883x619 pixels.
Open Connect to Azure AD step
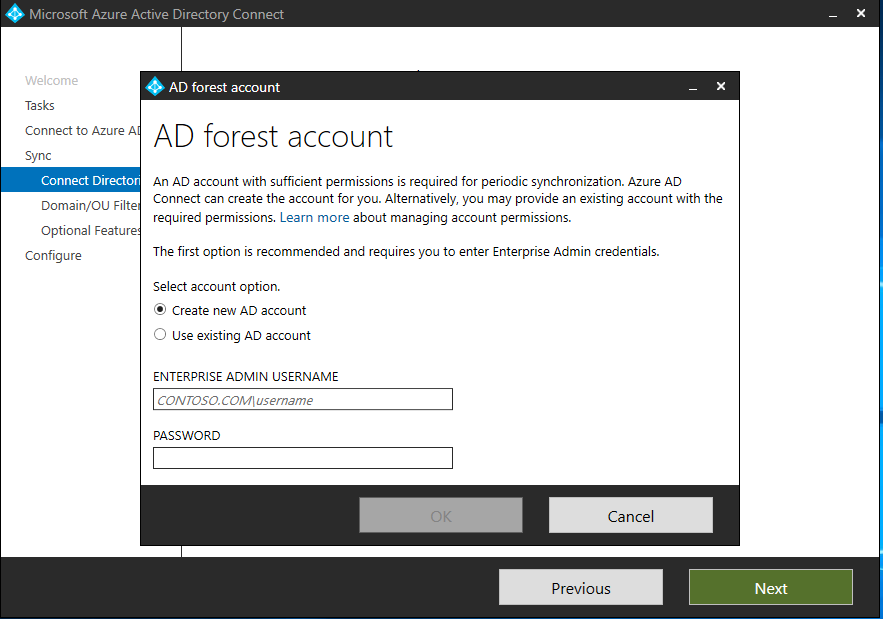coord(82,131)
